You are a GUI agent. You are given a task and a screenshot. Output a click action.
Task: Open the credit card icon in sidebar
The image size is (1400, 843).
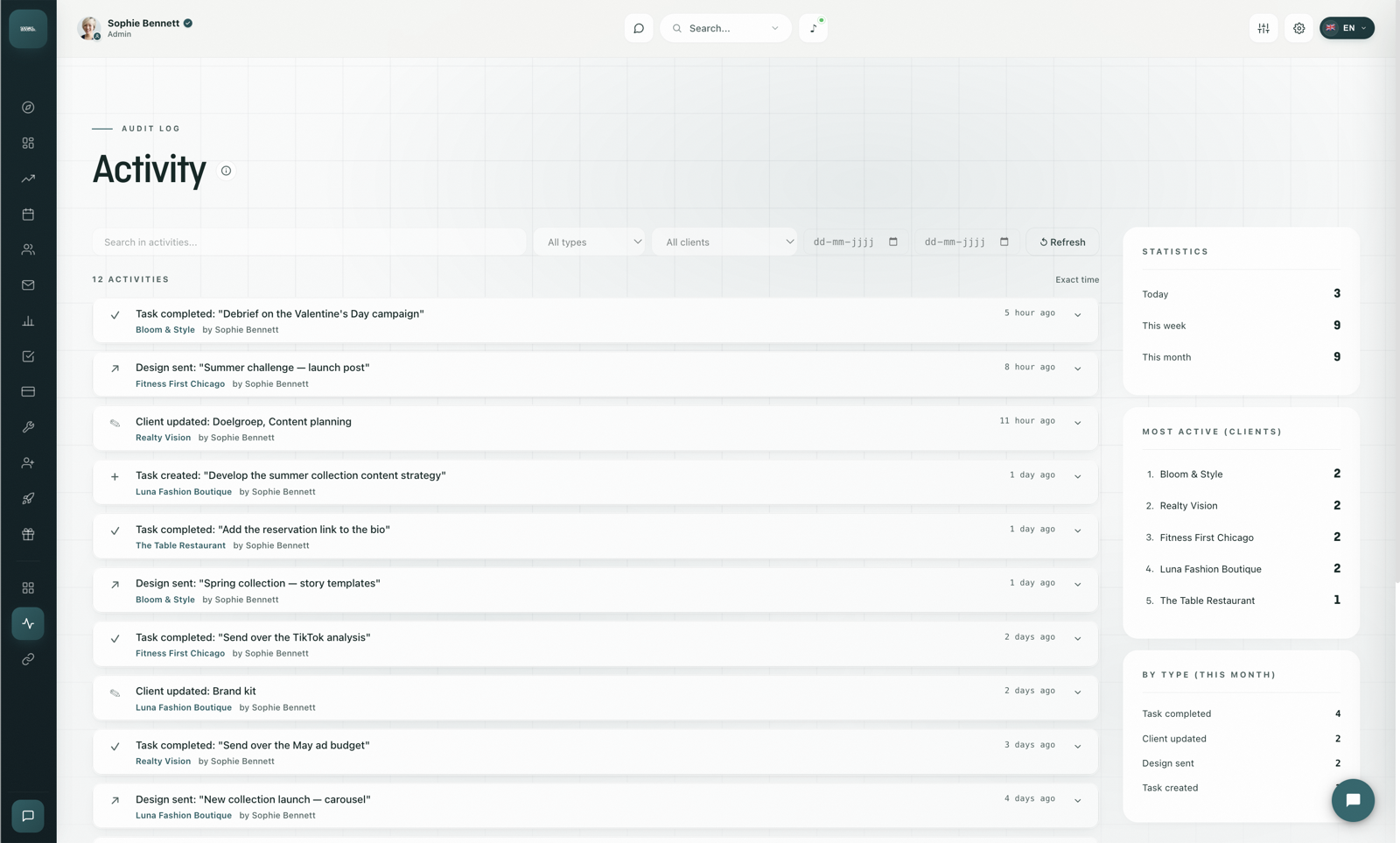tap(28, 391)
